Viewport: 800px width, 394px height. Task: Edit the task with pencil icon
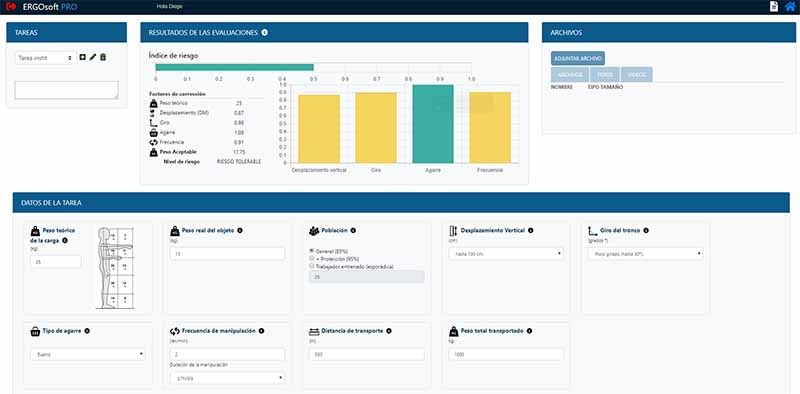coord(92,58)
